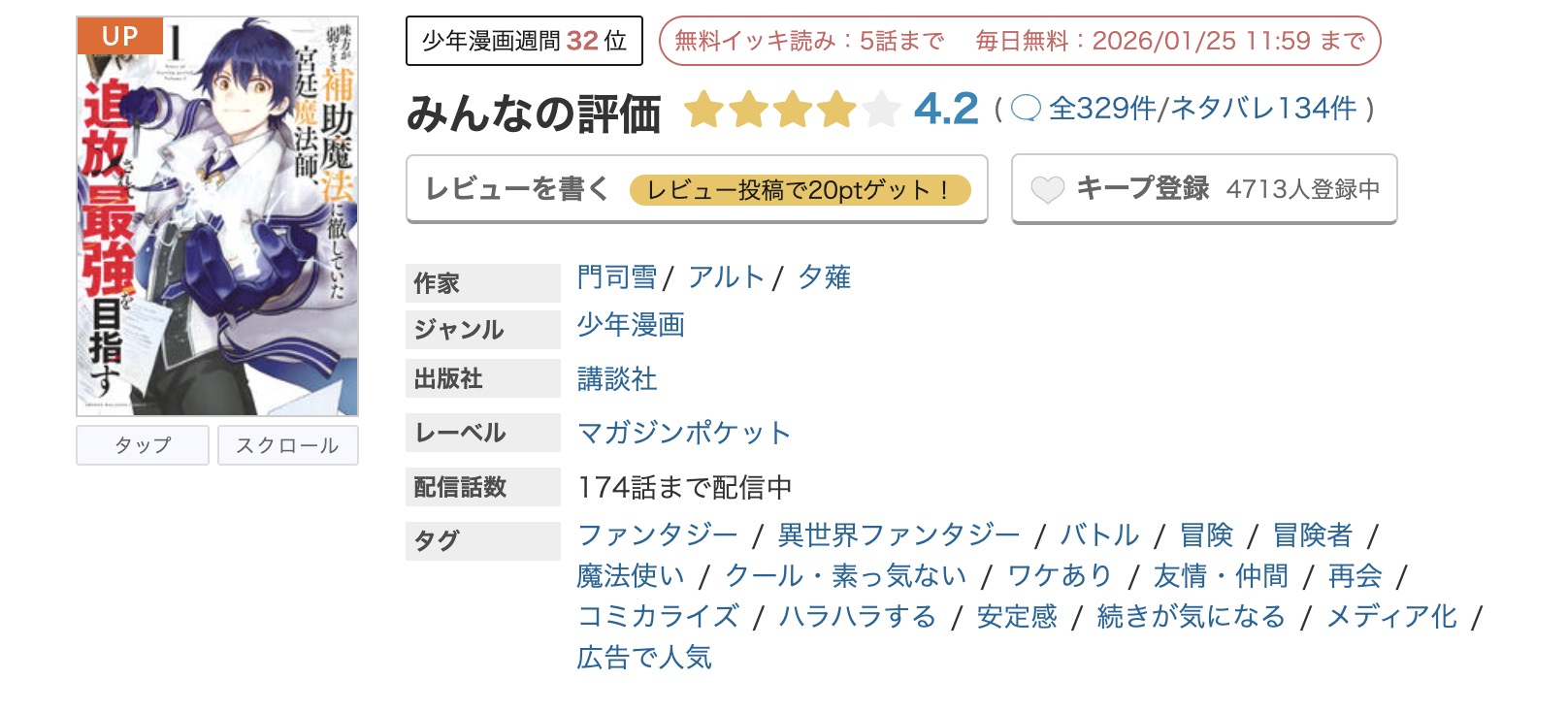
Task: Open author アルト page
Action: click(x=727, y=277)
